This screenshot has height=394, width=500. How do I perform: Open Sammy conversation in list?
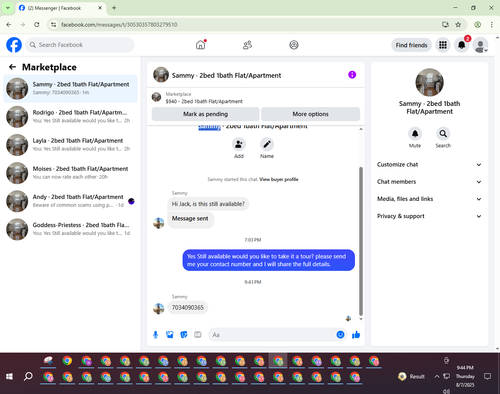pyautogui.click(x=70, y=89)
